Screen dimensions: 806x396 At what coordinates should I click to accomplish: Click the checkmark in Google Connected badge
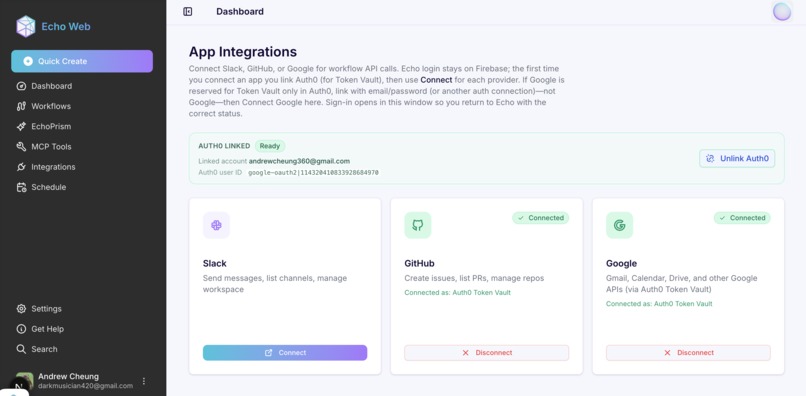(723, 218)
